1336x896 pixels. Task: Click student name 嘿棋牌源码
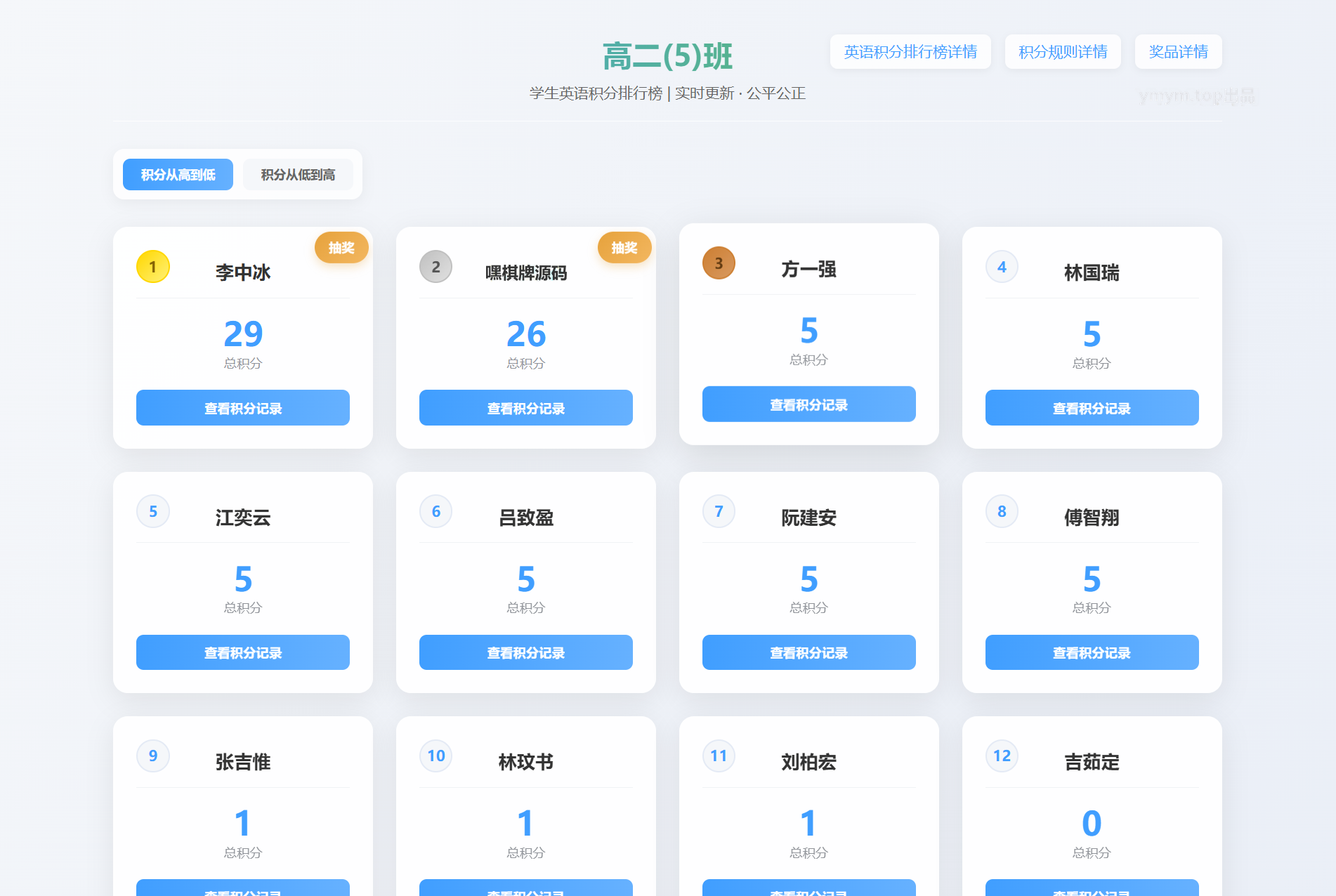(526, 272)
